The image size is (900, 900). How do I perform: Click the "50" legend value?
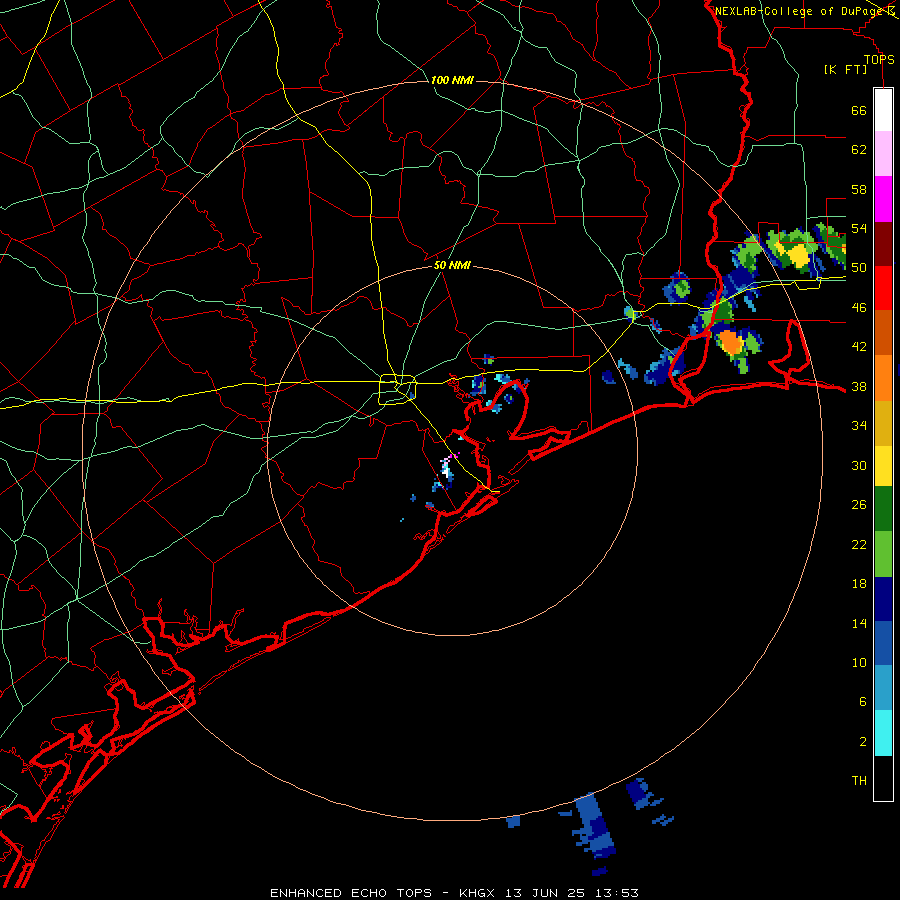point(859,268)
